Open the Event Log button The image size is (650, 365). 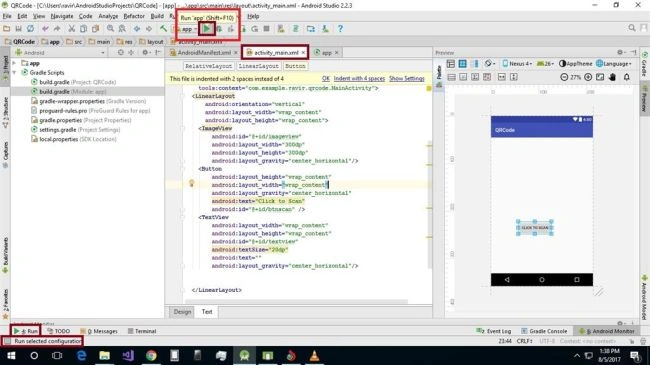(x=494, y=331)
